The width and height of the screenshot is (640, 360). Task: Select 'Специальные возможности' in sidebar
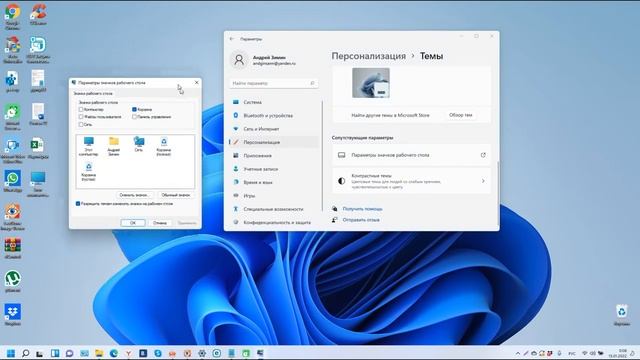pos(274,209)
